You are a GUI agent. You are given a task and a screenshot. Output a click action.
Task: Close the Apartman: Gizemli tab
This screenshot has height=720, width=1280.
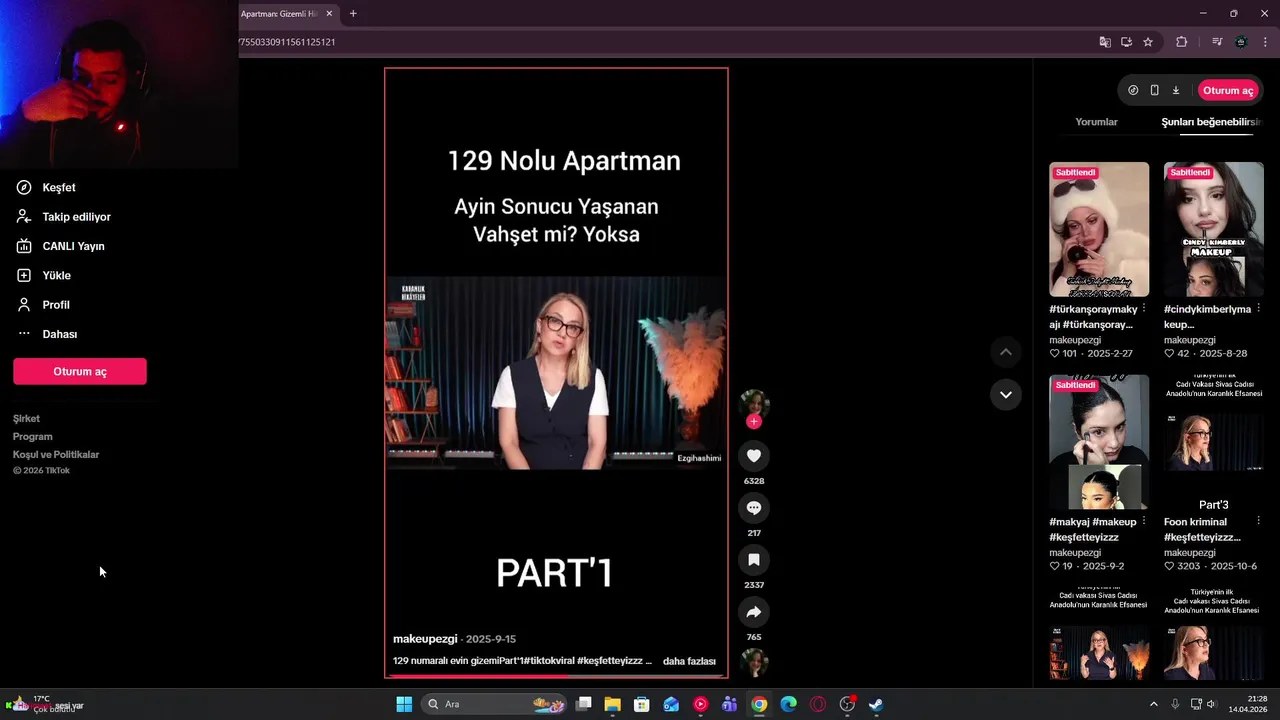(x=331, y=14)
